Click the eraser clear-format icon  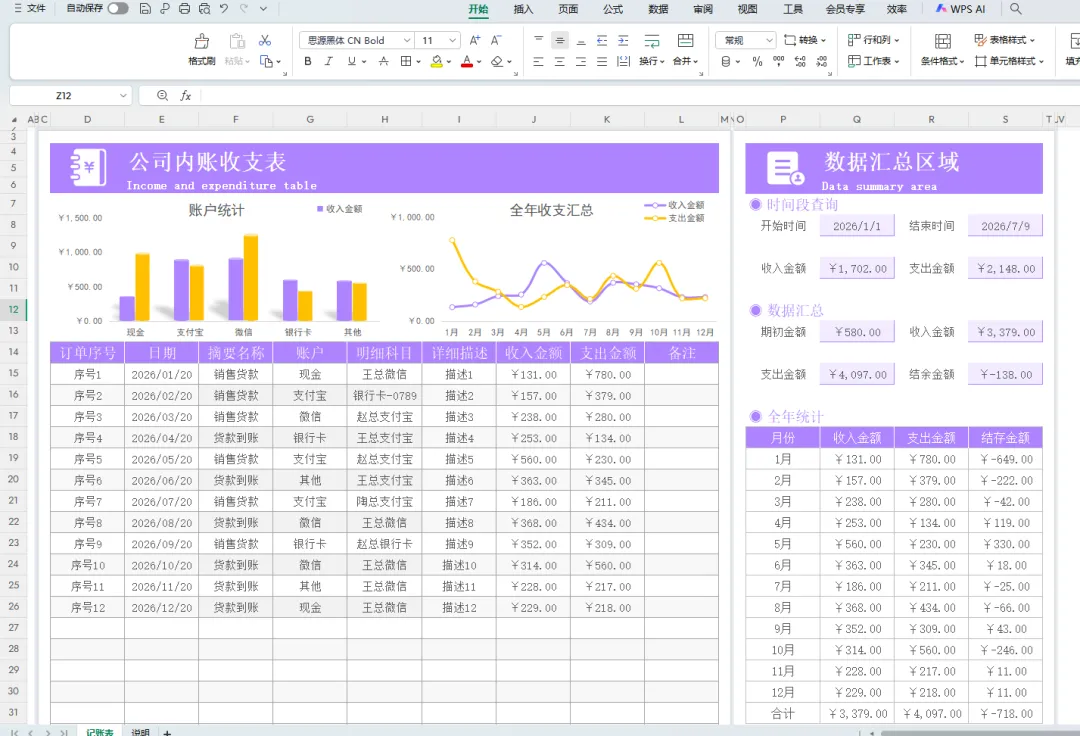point(497,61)
